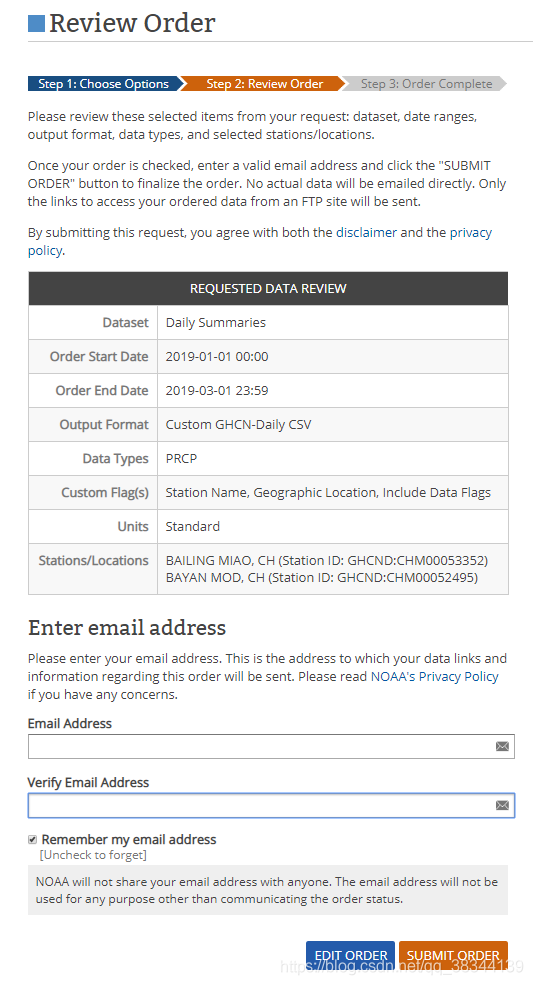Viewport: 533px width, 985px height.
Task: Click the EDIT ORDER button
Action: point(351,955)
